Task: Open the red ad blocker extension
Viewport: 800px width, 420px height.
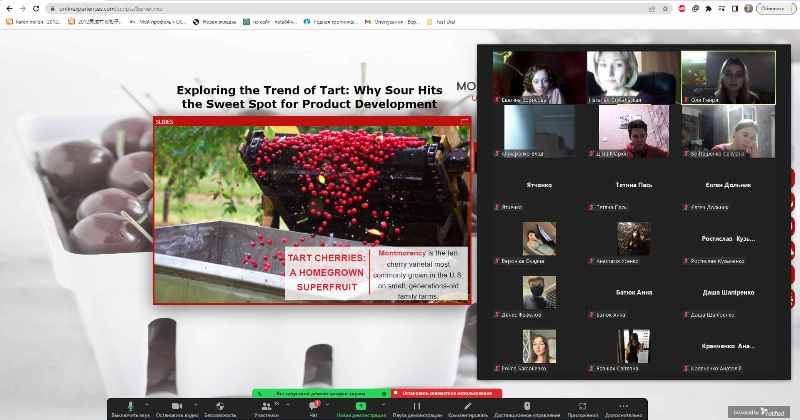Action: pyautogui.click(x=682, y=9)
